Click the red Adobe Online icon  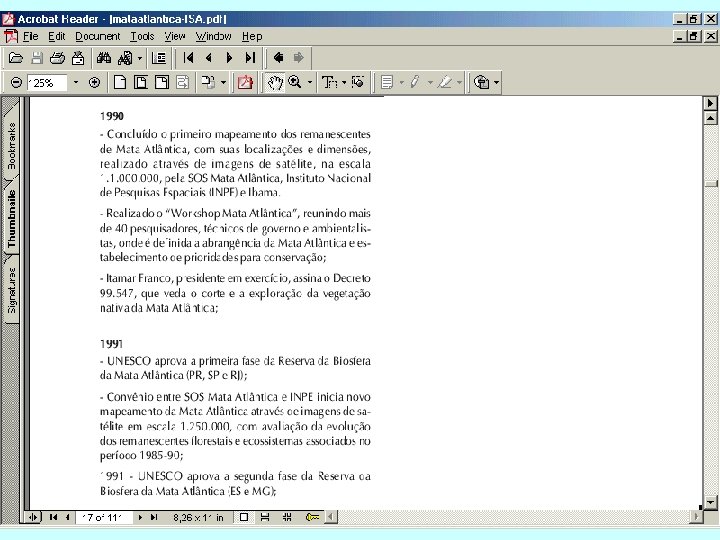click(x=245, y=83)
